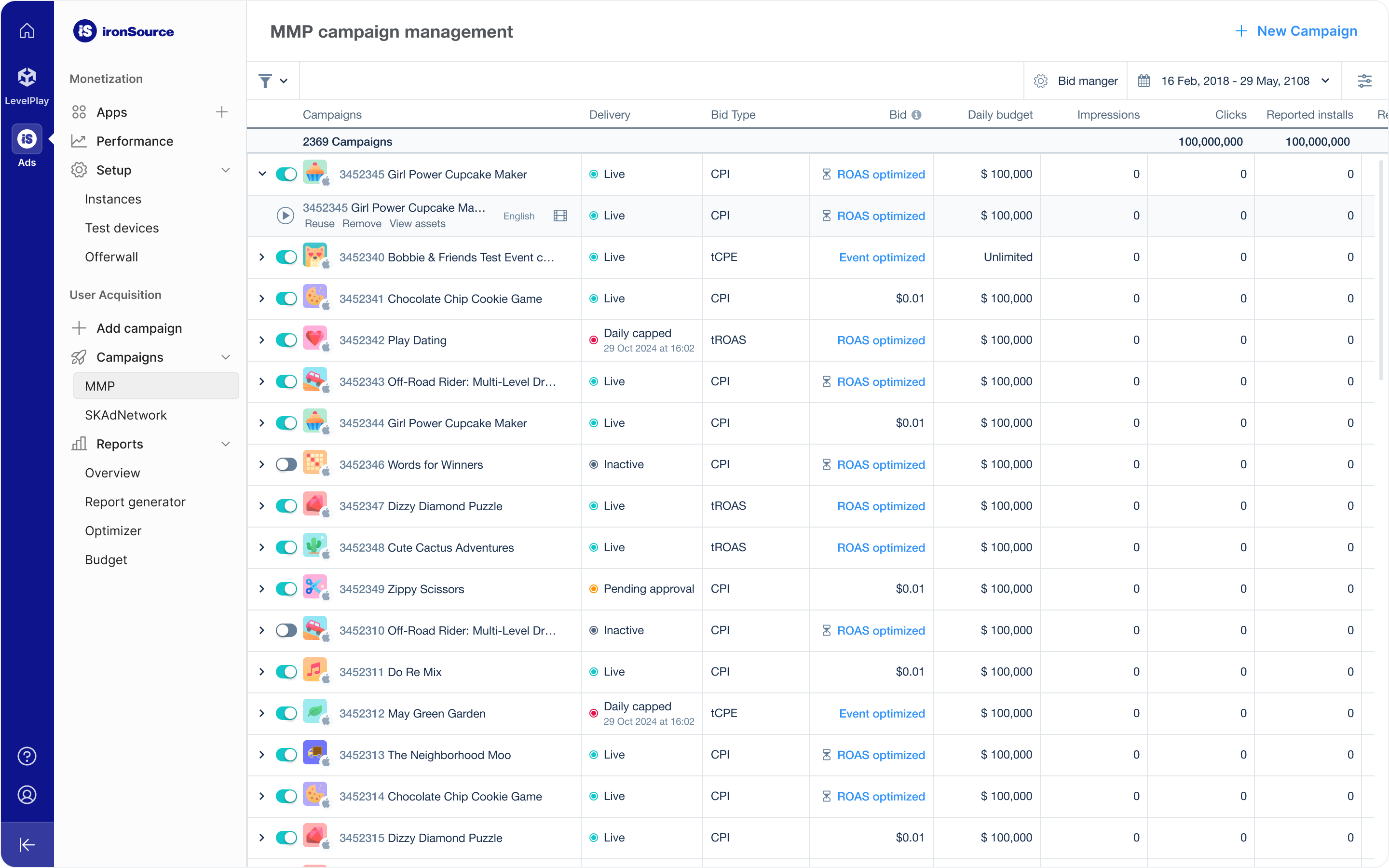Click the View assets link
Screen dimensions: 1389x868
click(417, 224)
